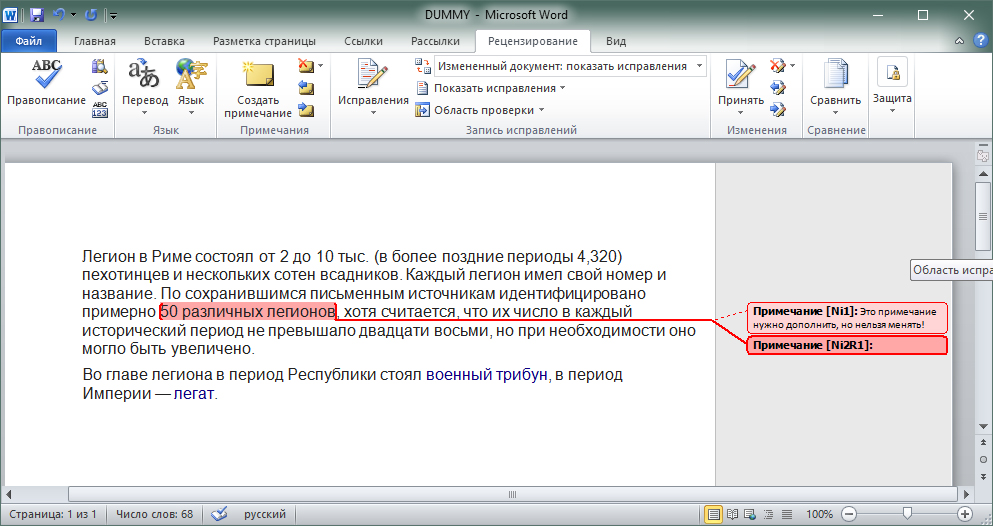Open the display for review combo box
The width and height of the screenshot is (993, 526).
(570, 66)
